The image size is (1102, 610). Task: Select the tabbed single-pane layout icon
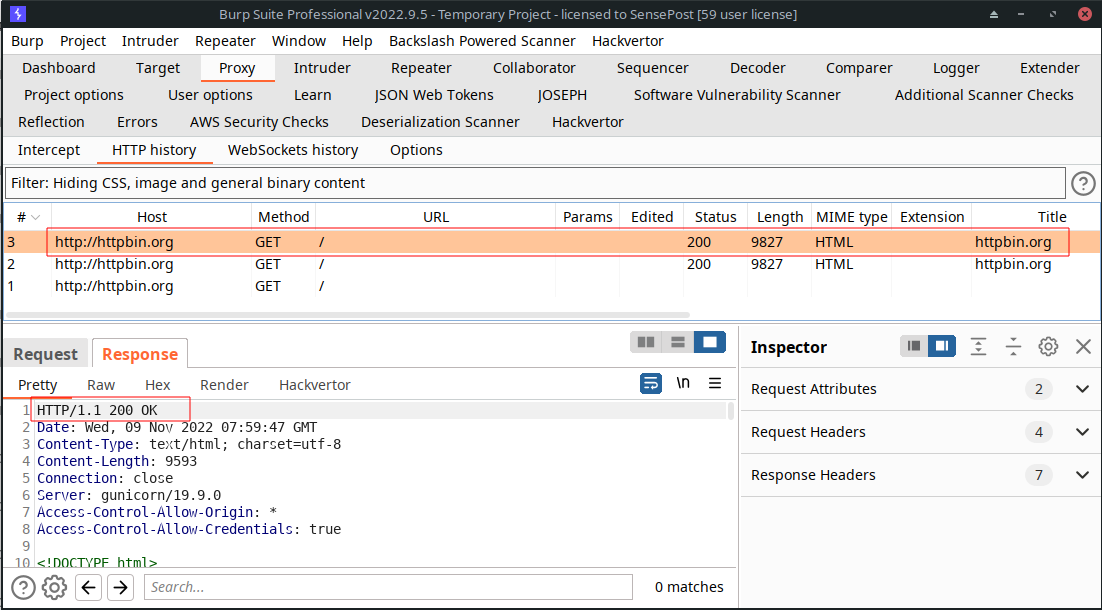click(710, 342)
